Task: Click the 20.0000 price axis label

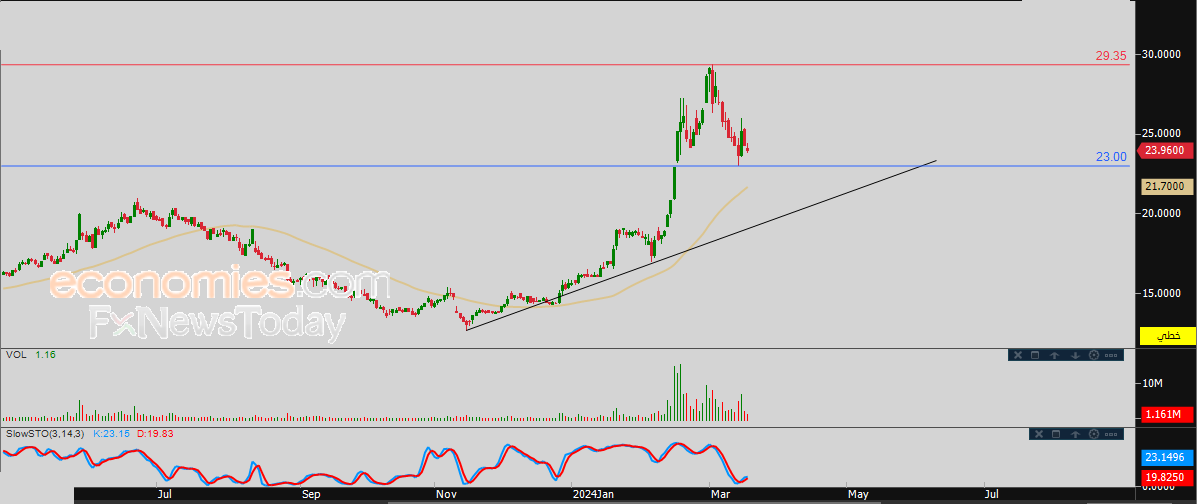Action: 1161,213
